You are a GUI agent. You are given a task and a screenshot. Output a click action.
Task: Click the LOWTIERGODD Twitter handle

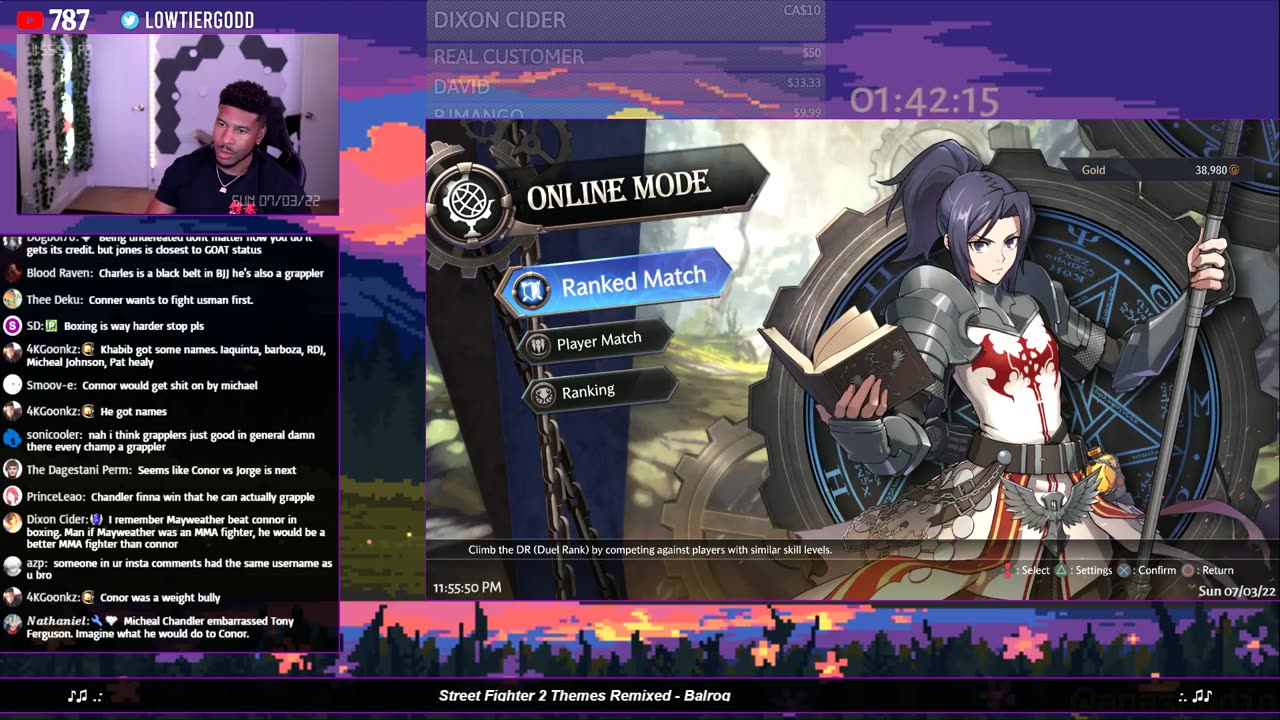199,20
